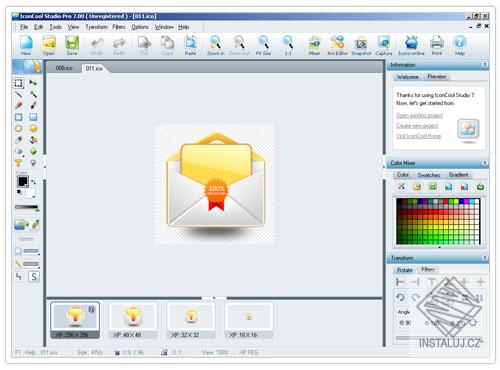Select the hollow ellipse shape tool
Screen dimensions: 500x370
pos(19,128)
